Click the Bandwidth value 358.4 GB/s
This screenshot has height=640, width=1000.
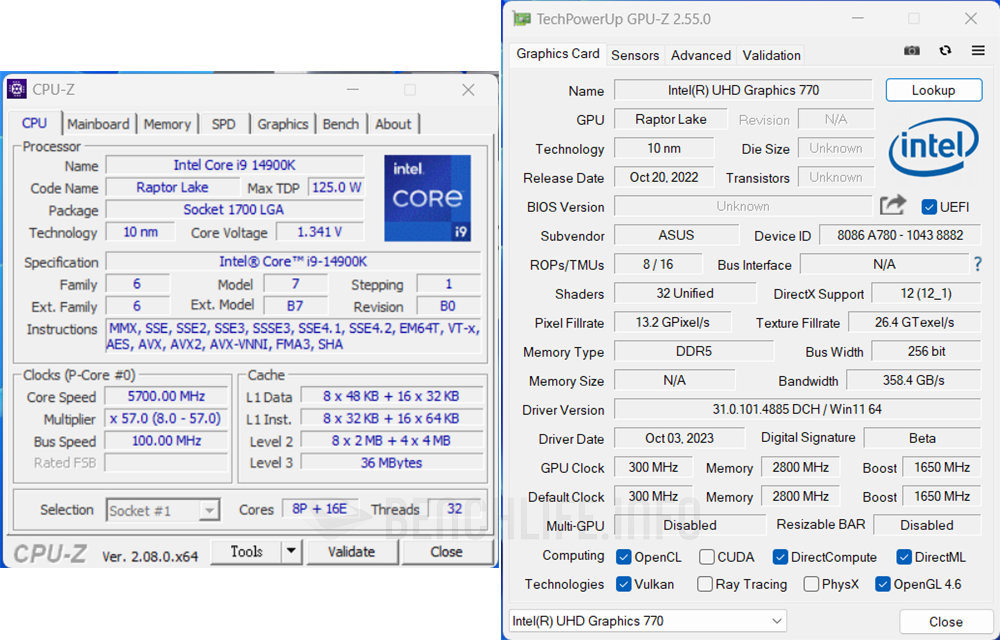pyautogui.click(x=913, y=381)
